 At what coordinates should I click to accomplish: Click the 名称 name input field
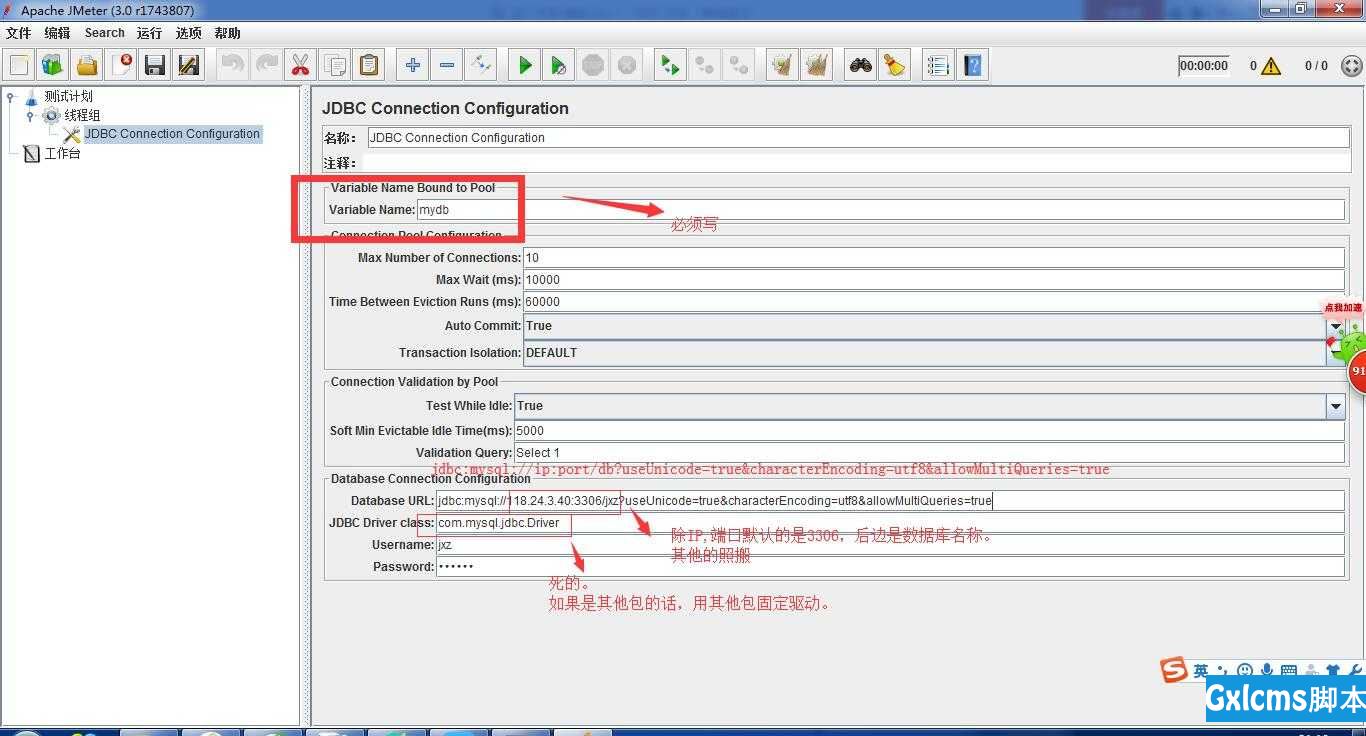(x=858, y=138)
